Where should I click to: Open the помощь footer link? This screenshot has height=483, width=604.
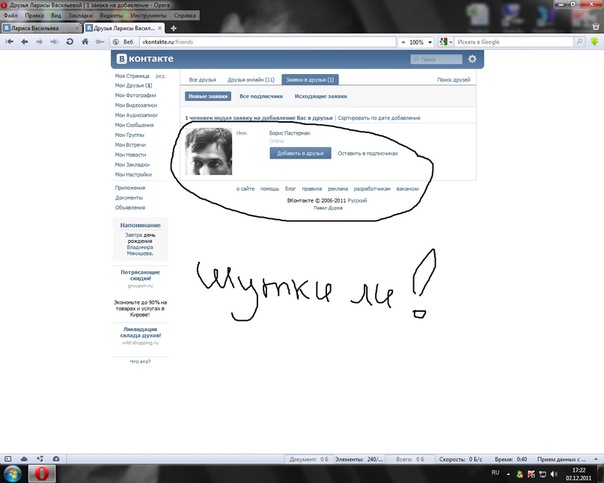pos(270,189)
